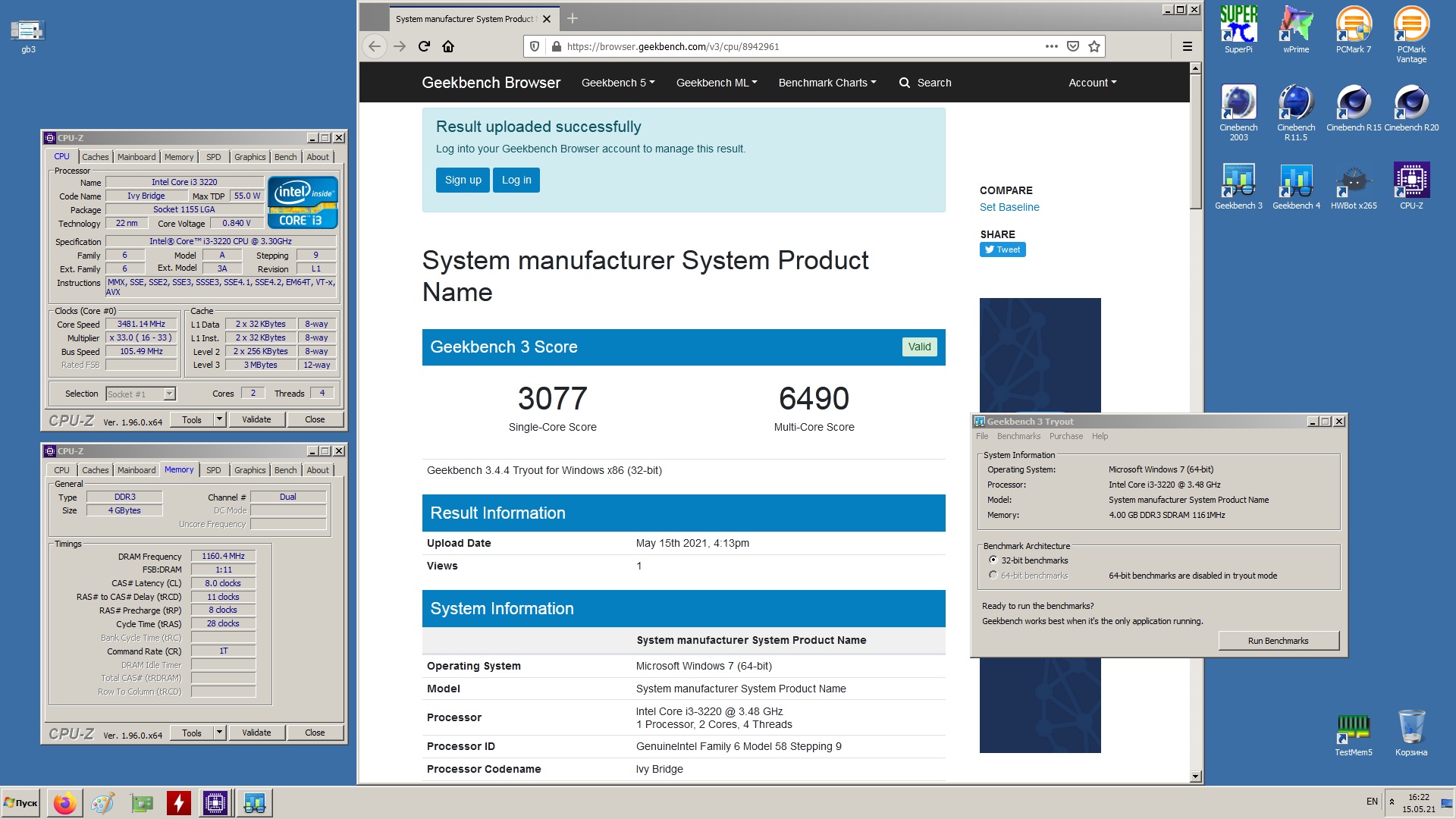Click the Log in button

coord(516,180)
